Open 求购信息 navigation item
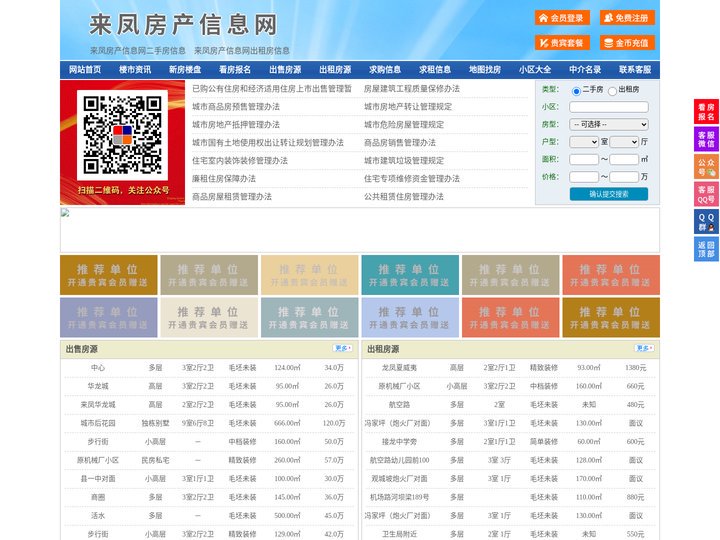Image resolution: width=720 pixels, height=540 pixels. click(x=385, y=70)
